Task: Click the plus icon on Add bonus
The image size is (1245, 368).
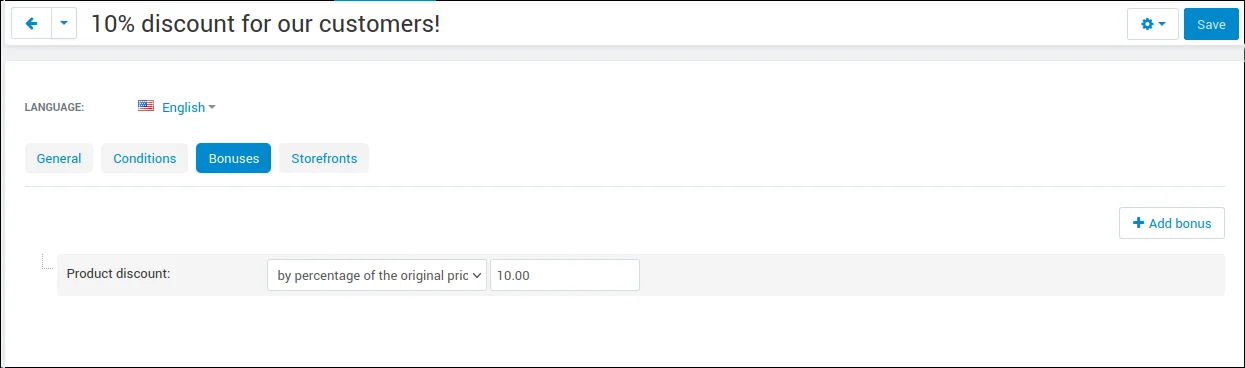Action: click(1138, 223)
